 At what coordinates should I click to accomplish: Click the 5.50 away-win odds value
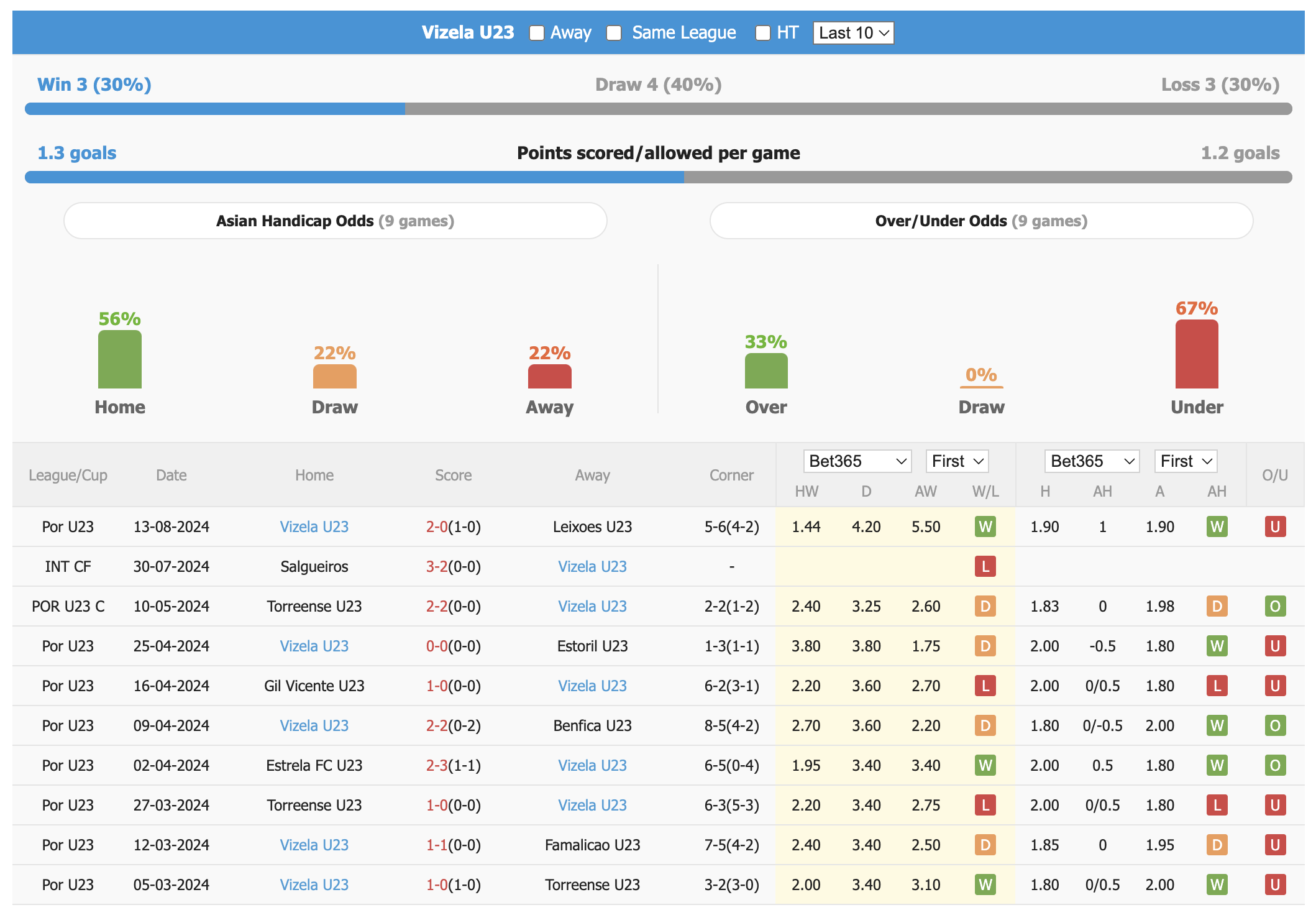point(926,526)
